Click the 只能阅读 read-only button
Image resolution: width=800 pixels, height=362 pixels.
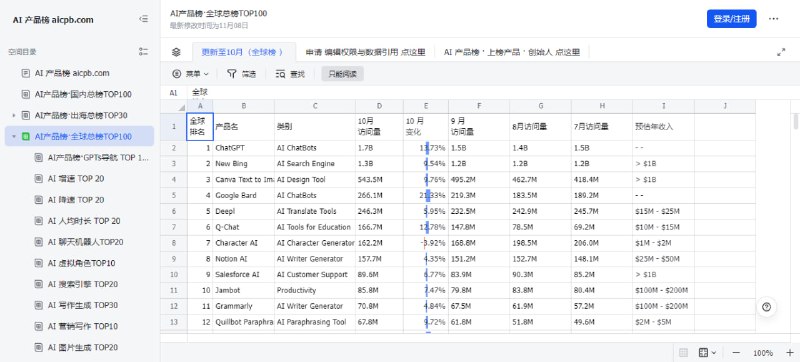(342, 74)
